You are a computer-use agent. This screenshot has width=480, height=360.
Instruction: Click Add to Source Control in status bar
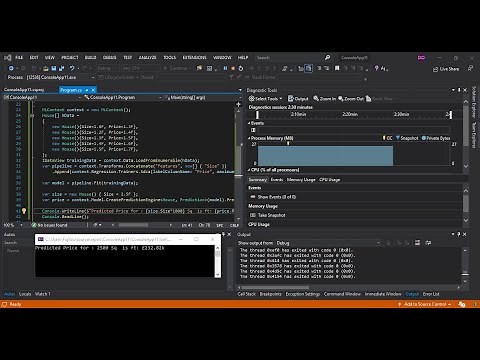click(425, 304)
